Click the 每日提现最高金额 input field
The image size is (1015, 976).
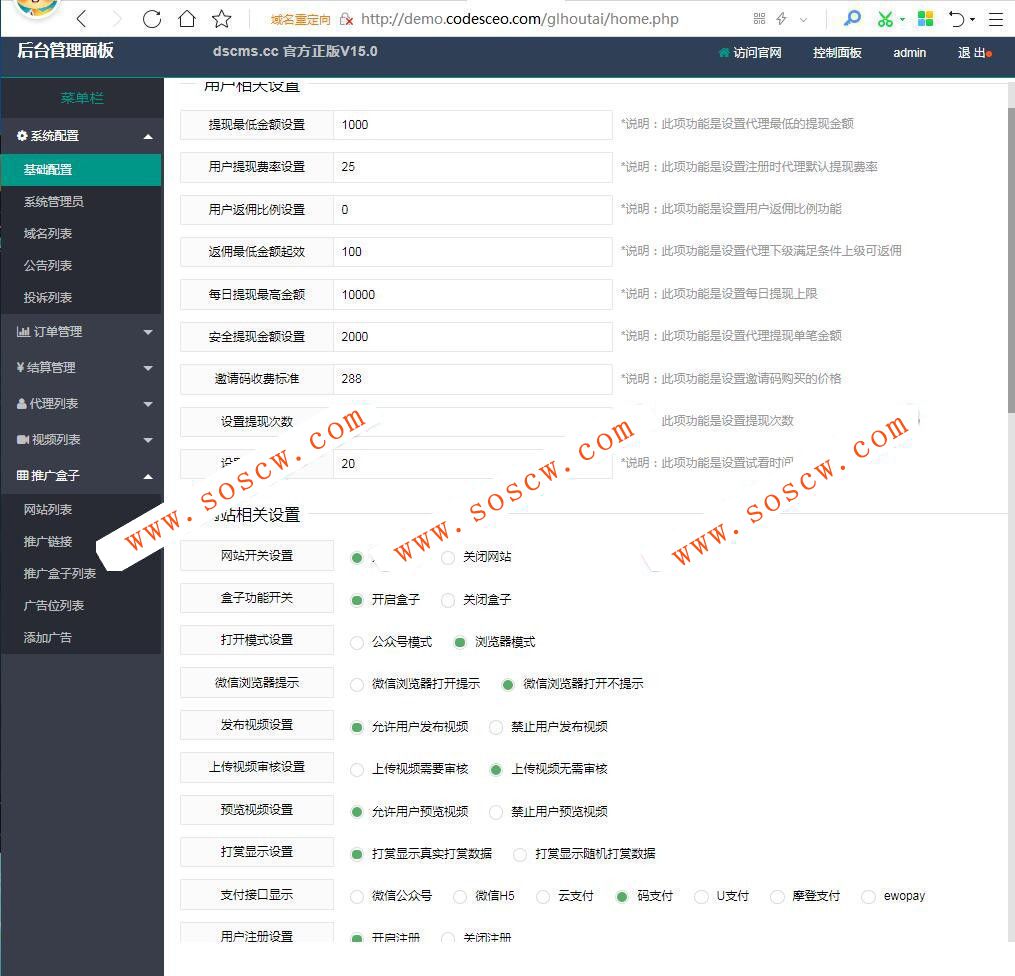tap(473, 294)
